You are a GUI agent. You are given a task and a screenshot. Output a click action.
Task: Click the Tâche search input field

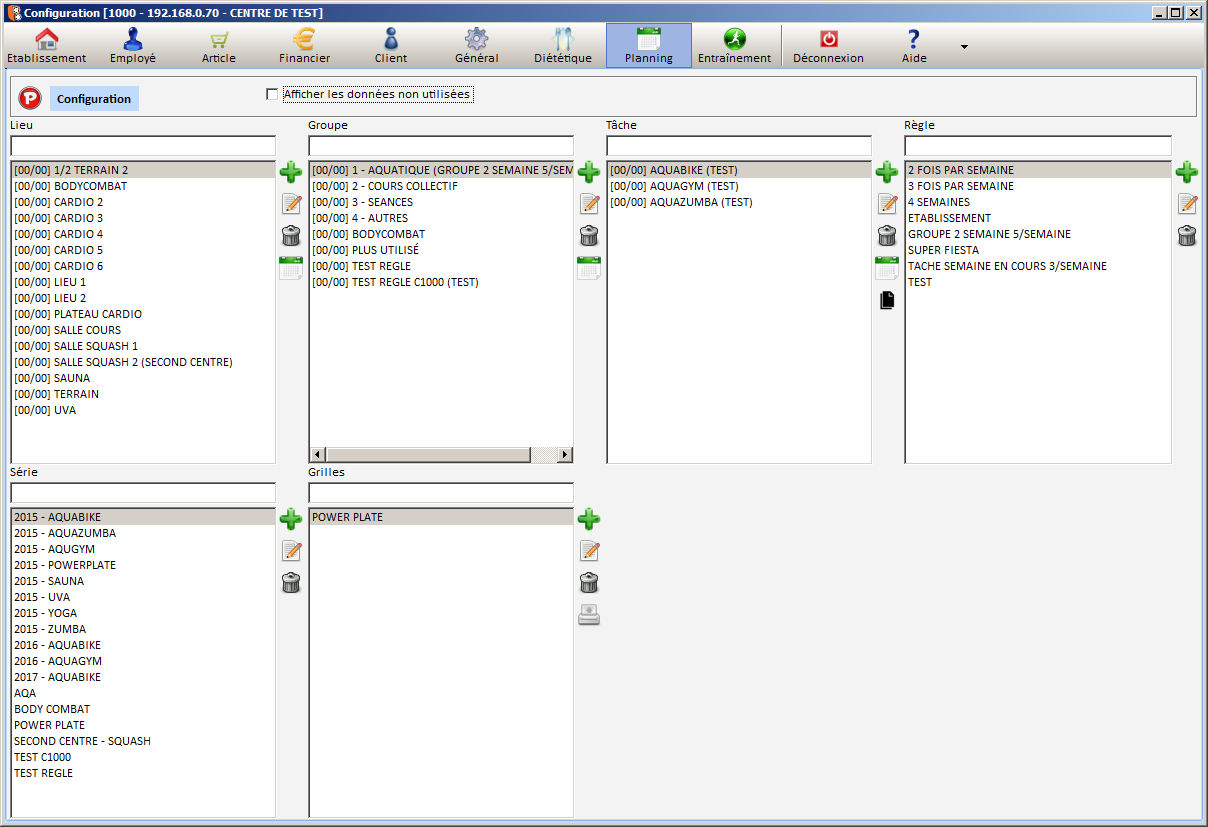point(739,146)
